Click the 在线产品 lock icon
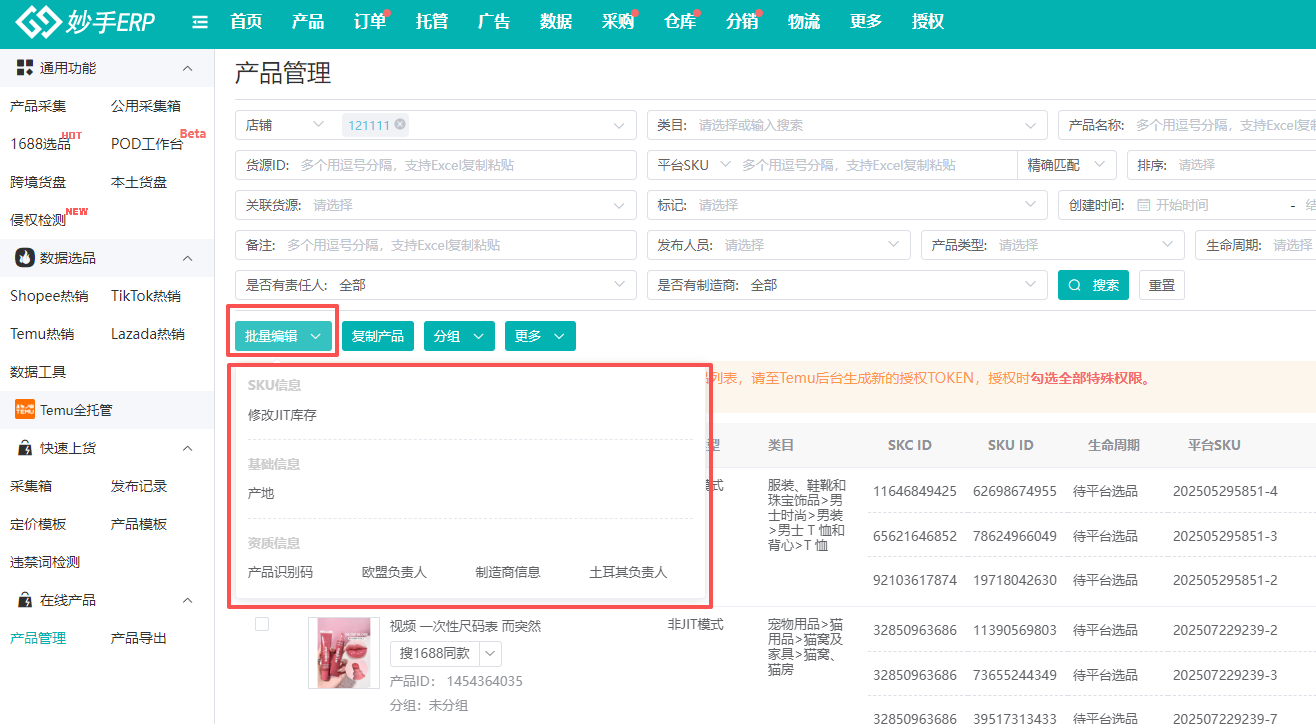 coord(25,600)
